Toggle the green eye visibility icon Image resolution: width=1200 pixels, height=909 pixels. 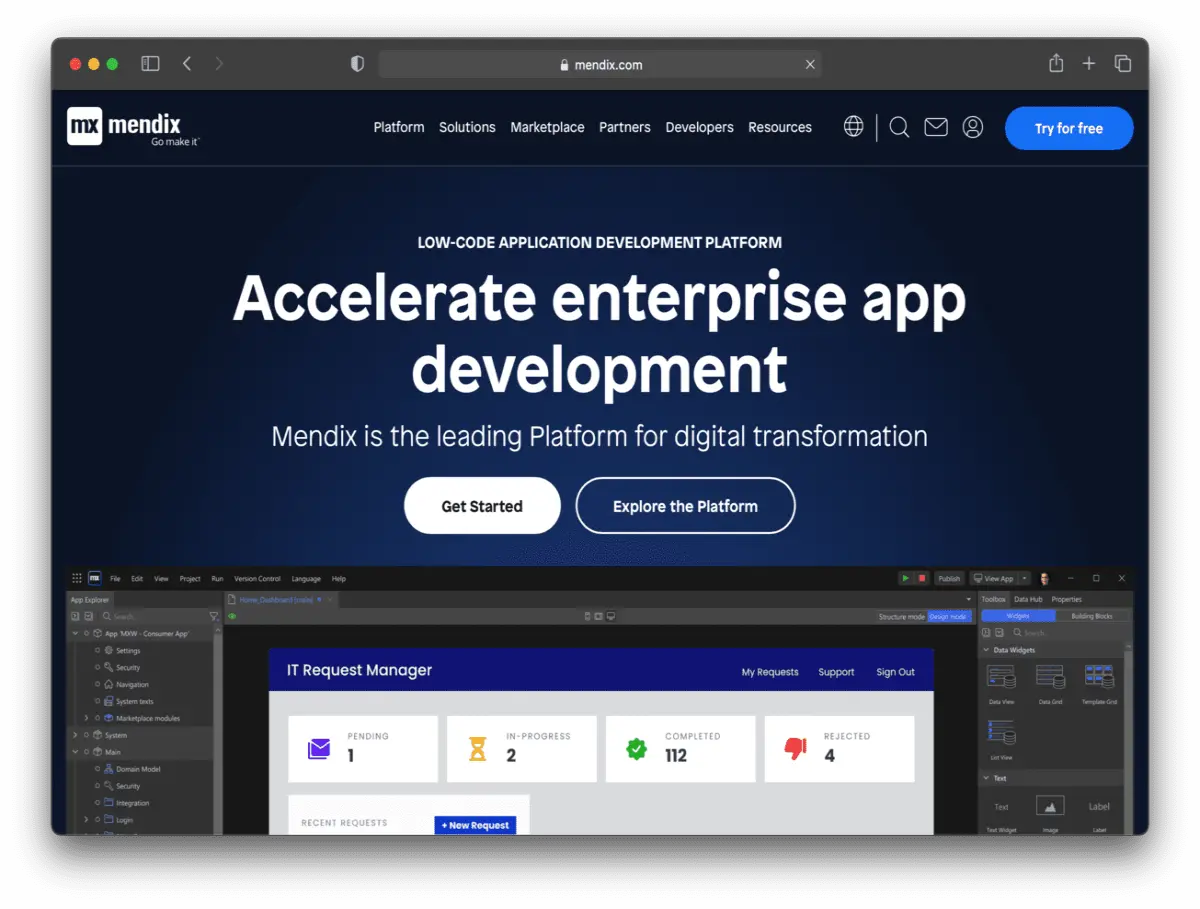tap(232, 617)
